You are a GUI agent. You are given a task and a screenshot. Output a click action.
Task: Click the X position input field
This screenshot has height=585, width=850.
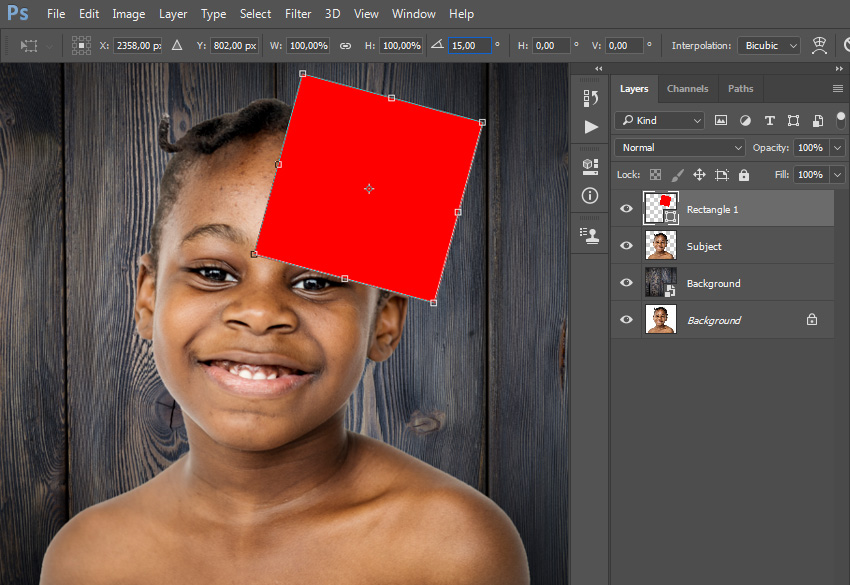tap(138, 46)
